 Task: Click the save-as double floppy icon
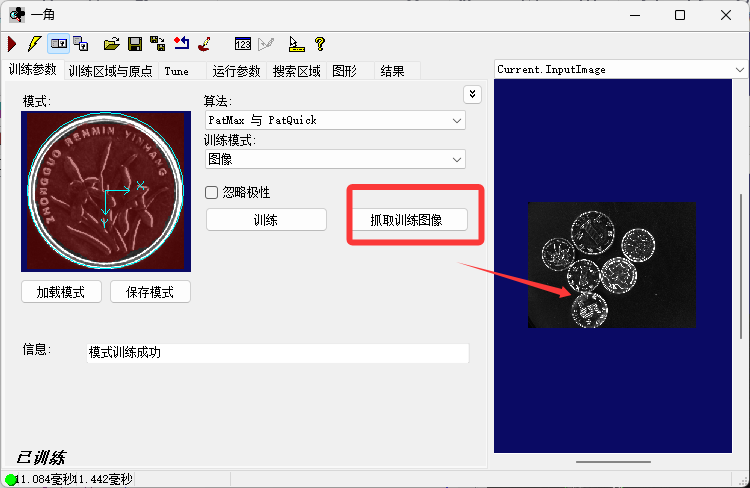[x=158, y=44]
